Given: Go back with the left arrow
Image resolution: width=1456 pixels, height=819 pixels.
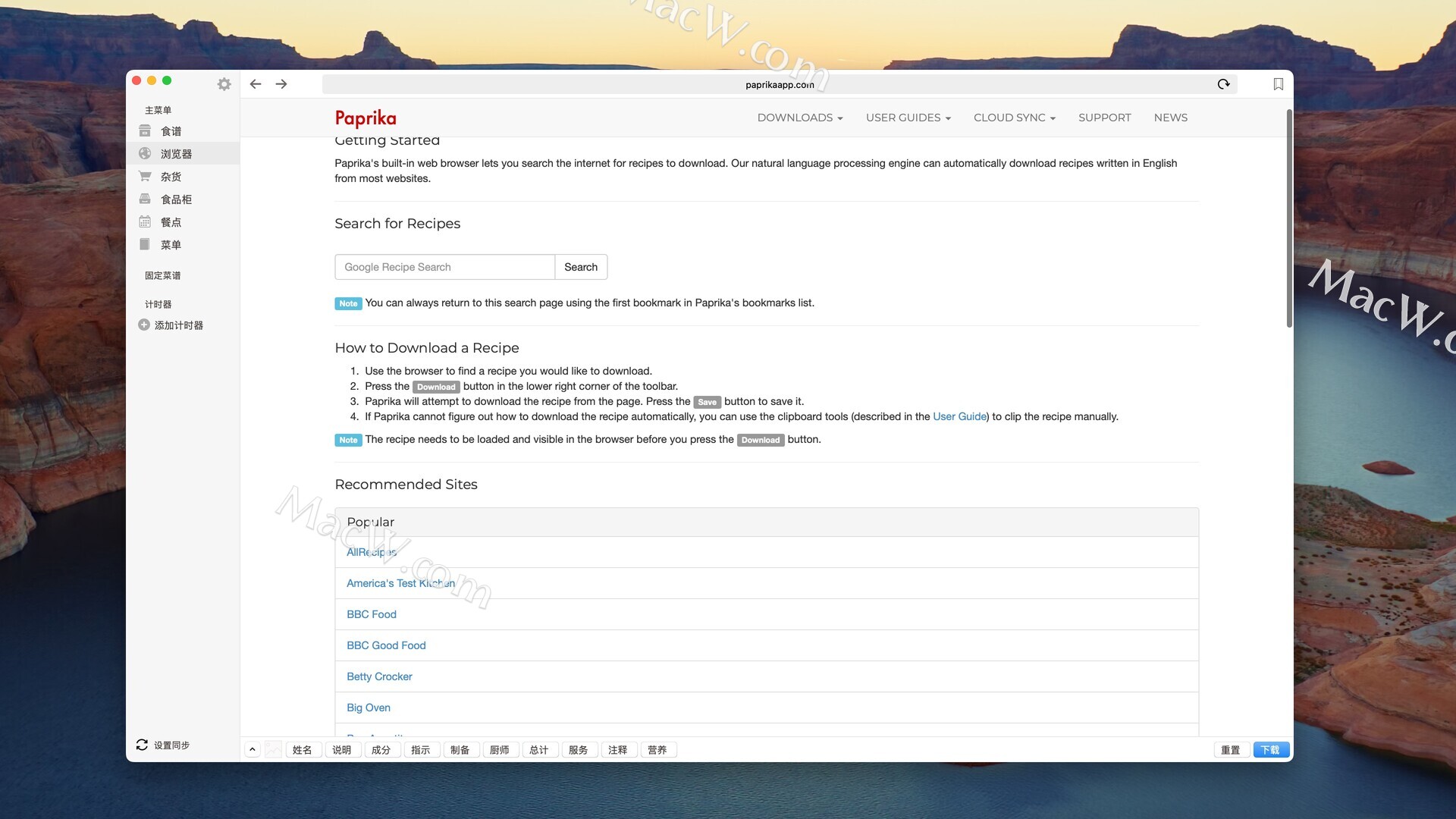Looking at the screenshot, I should click(x=256, y=84).
